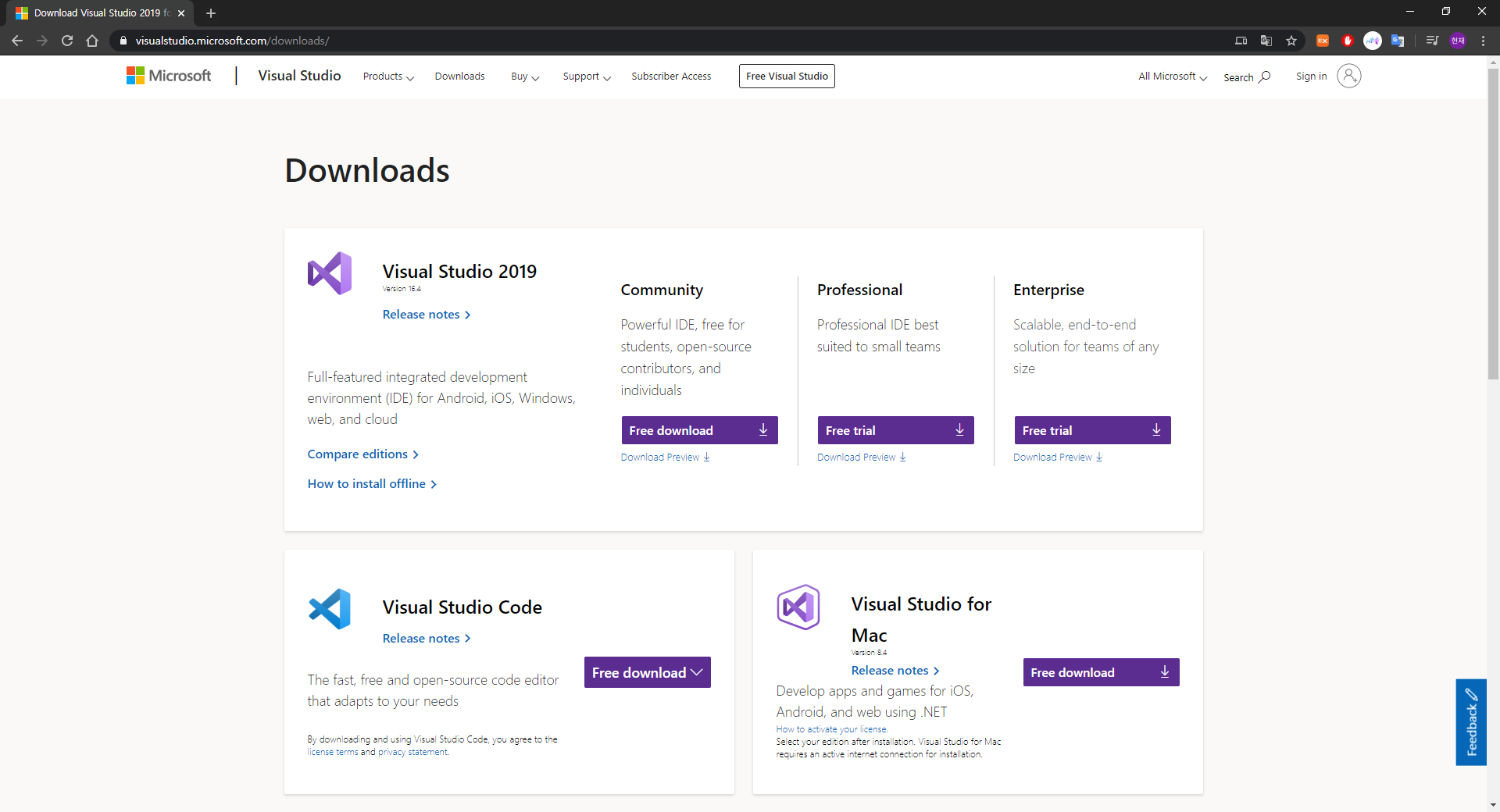Click the vertical page scrollbar thumb

(x=1493, y=223)
